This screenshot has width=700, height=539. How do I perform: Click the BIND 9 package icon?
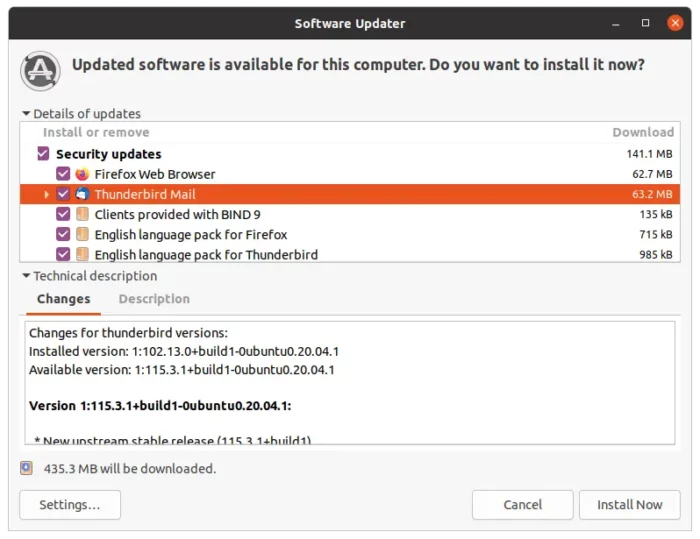coord(82,214)
